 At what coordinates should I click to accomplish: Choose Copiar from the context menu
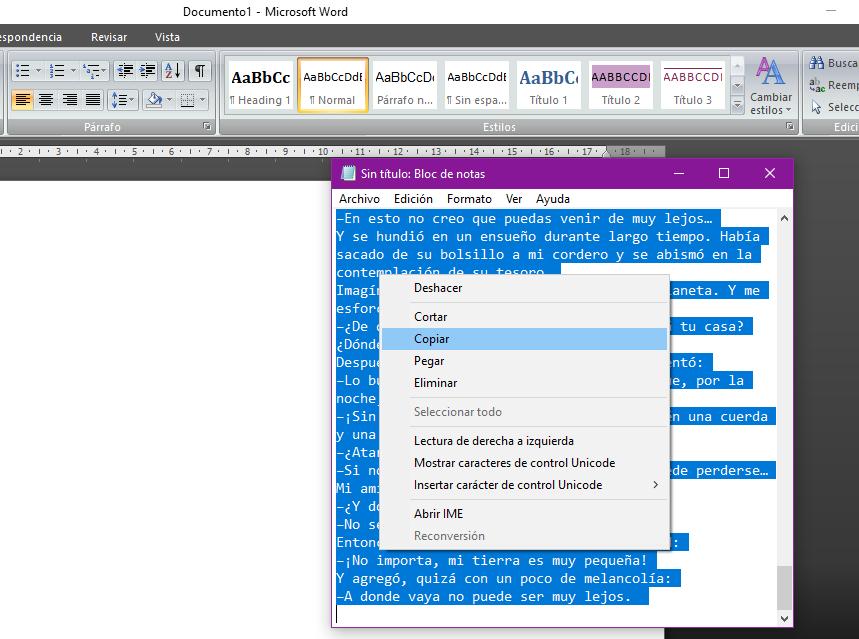click(432, 339)
